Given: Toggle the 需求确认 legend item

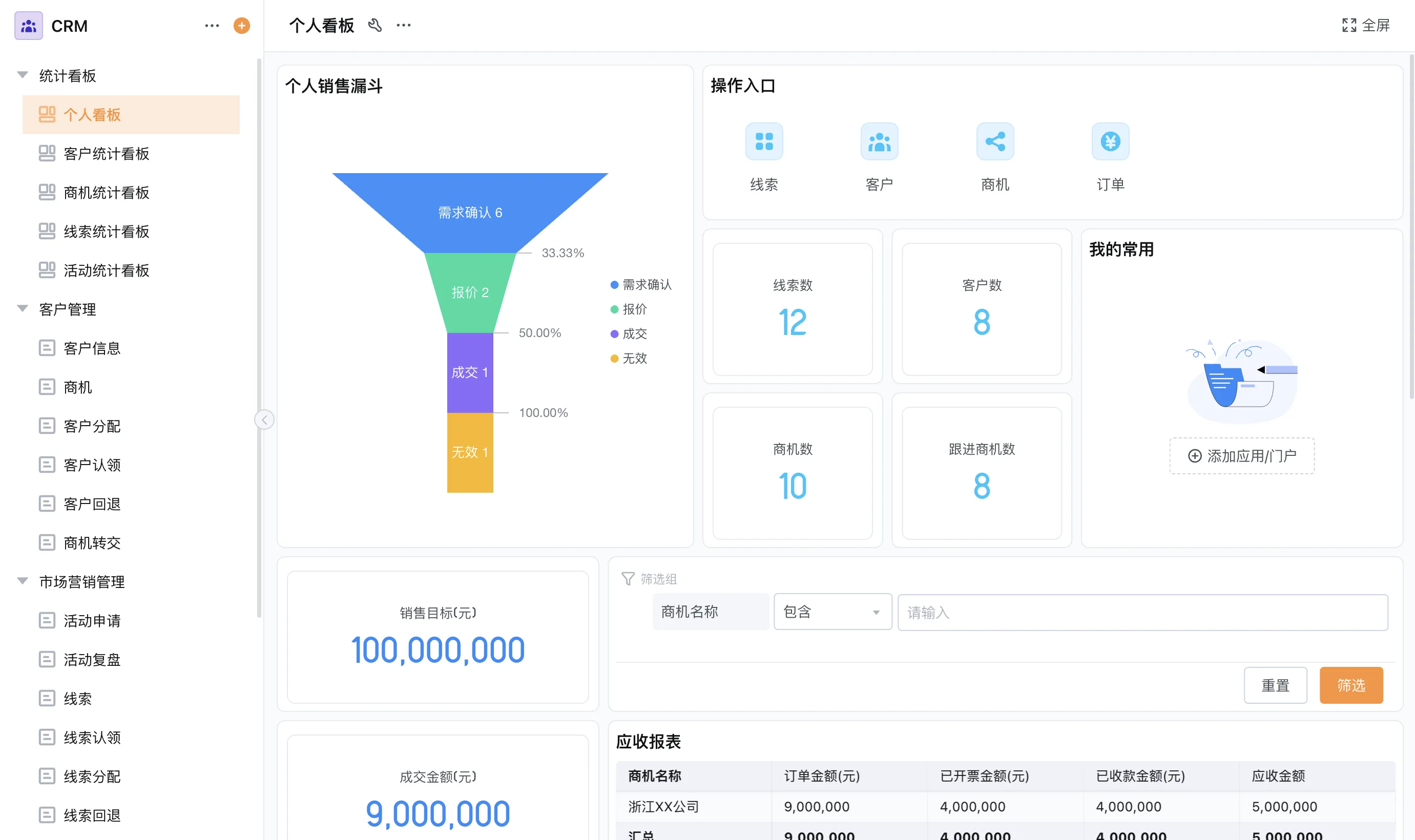Looking at the screenshot, I should tap(641, 285).
